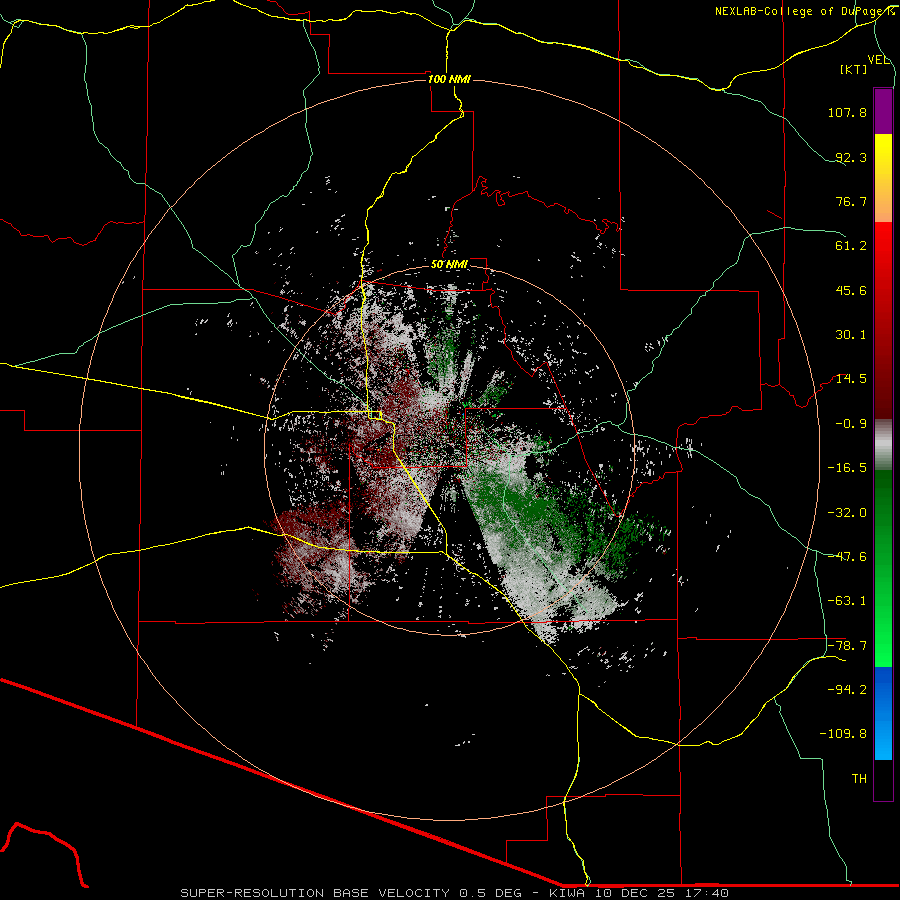Click the -0.9 velocity scale value
Viewport: 900px width, 900px height.
(x=851, y=424)
